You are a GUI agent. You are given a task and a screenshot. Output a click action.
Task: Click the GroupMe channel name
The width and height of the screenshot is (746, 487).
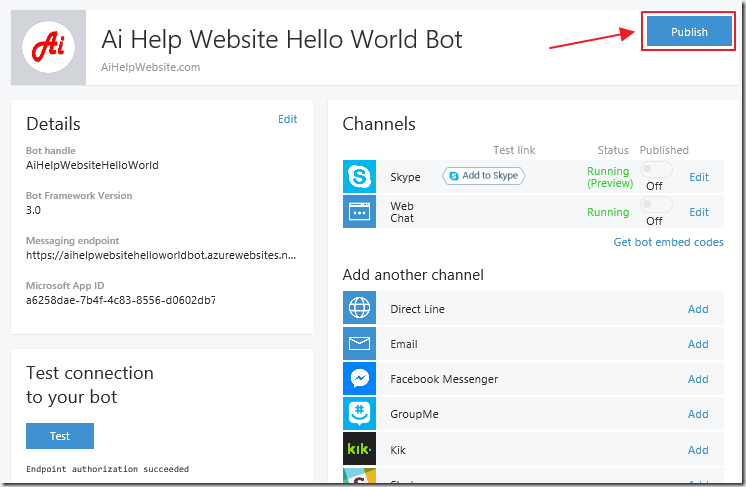tap(414, 414)
